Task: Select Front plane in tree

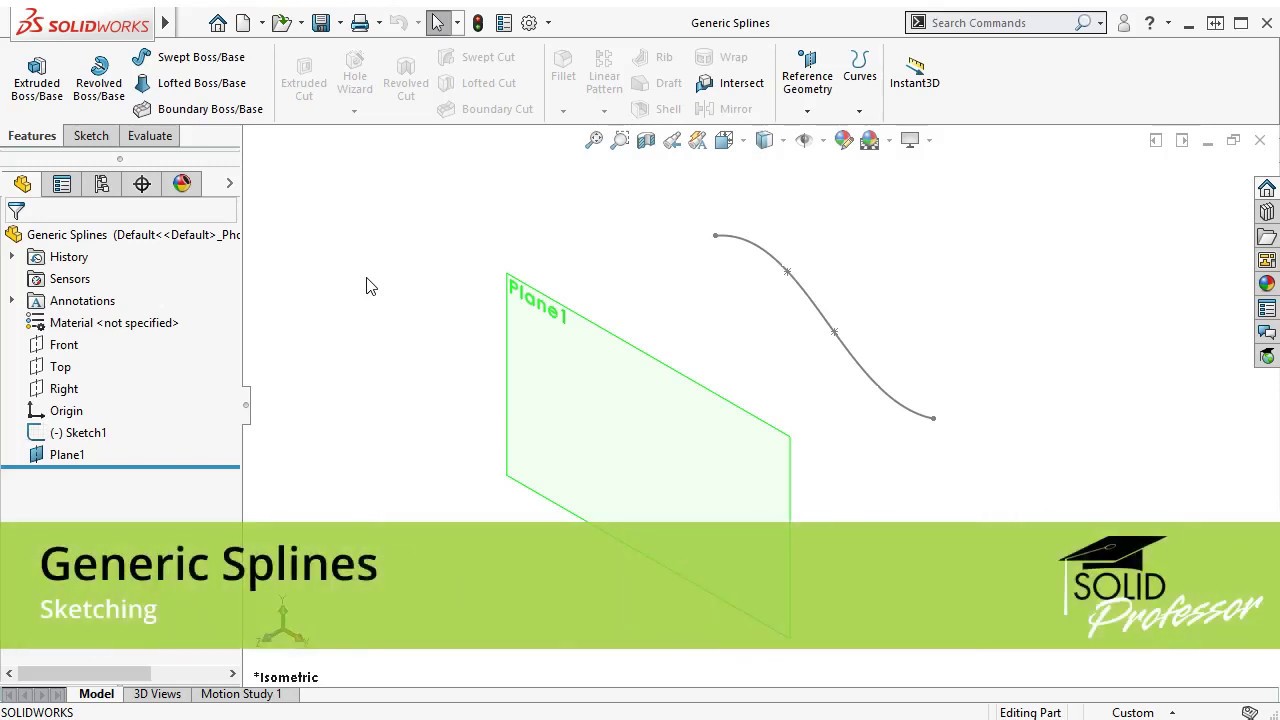Action: click(64, 345)
